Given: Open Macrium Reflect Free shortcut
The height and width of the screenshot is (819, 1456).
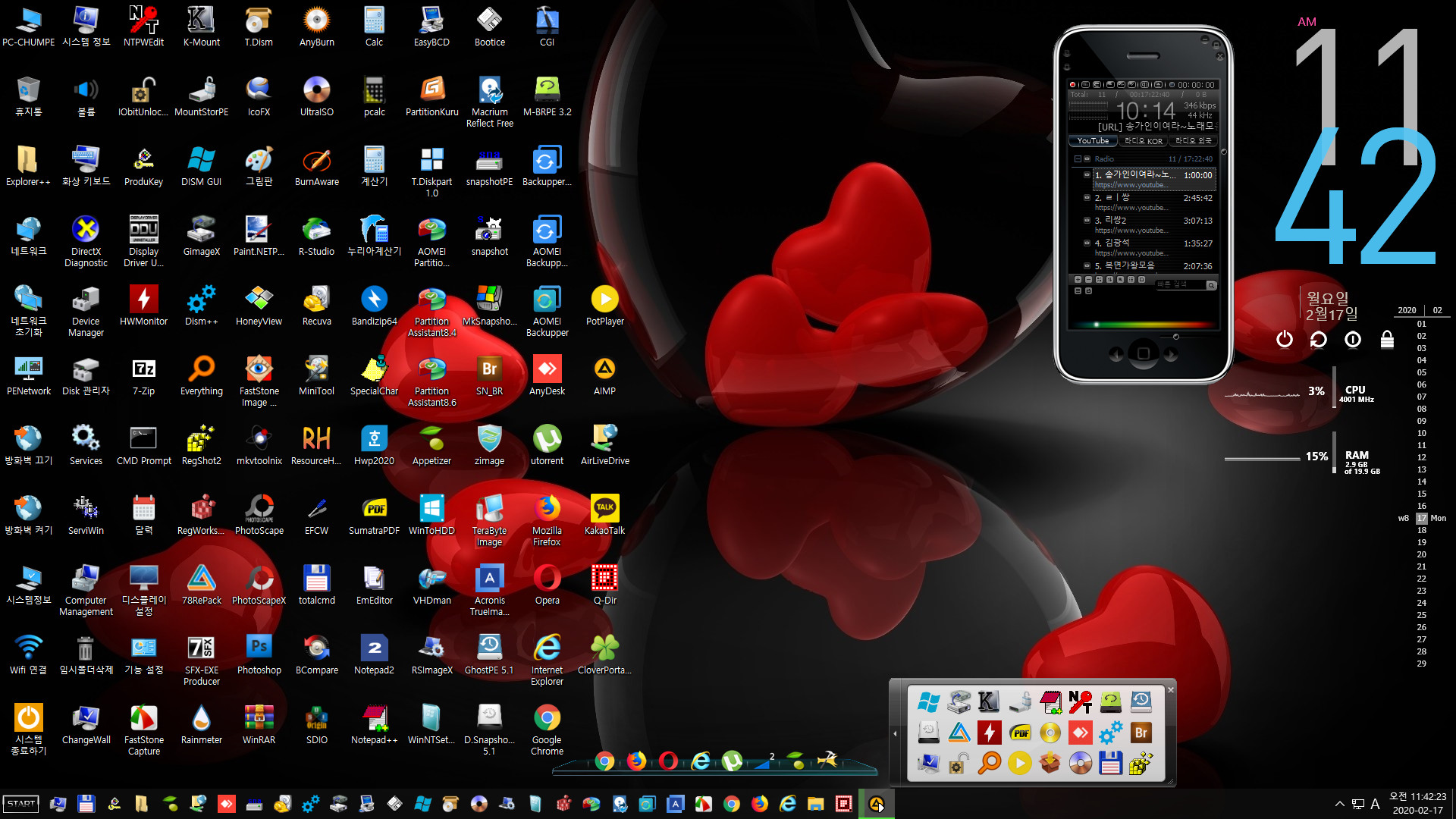Looking at the screenshot, I should 489,102.
